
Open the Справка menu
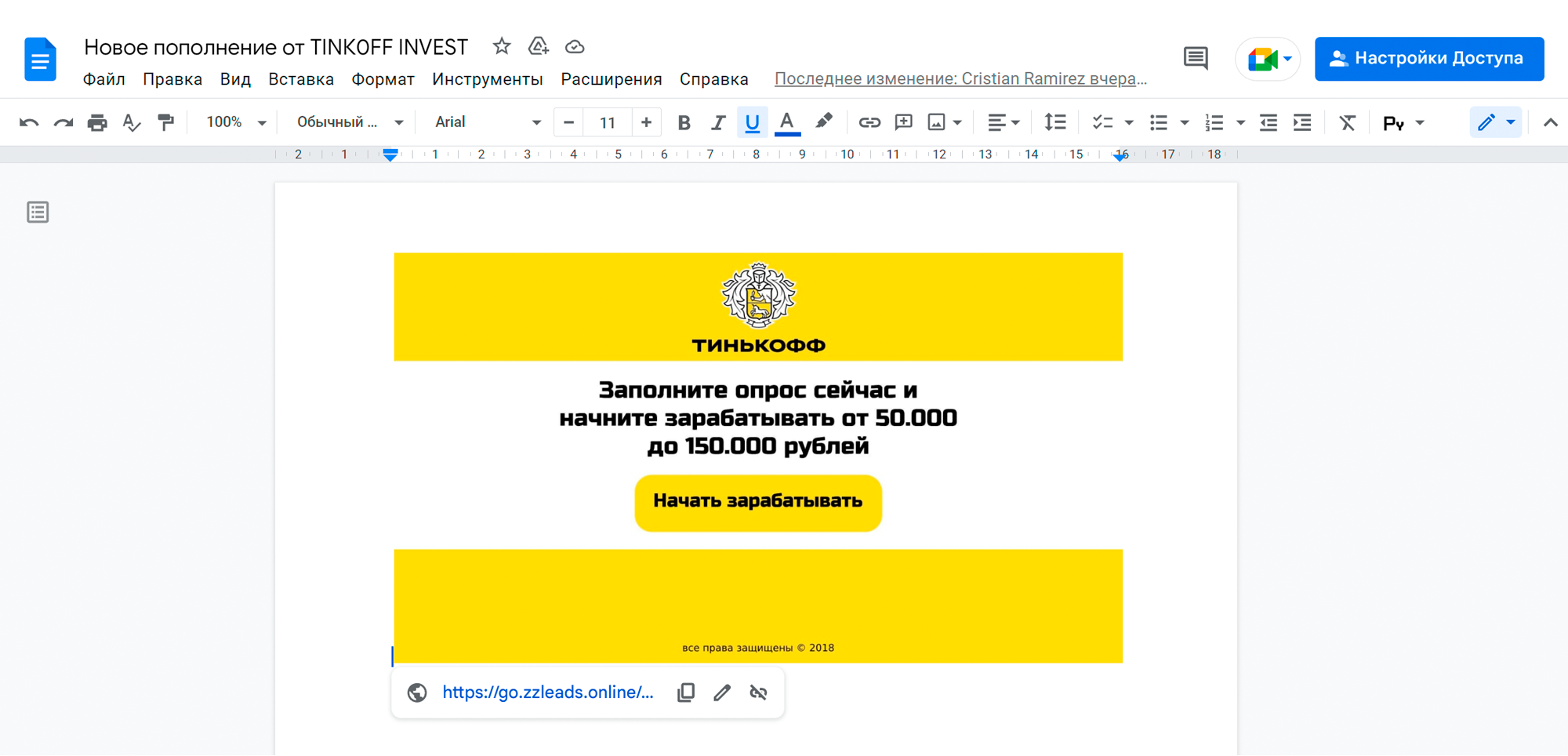tap(713, 79)
